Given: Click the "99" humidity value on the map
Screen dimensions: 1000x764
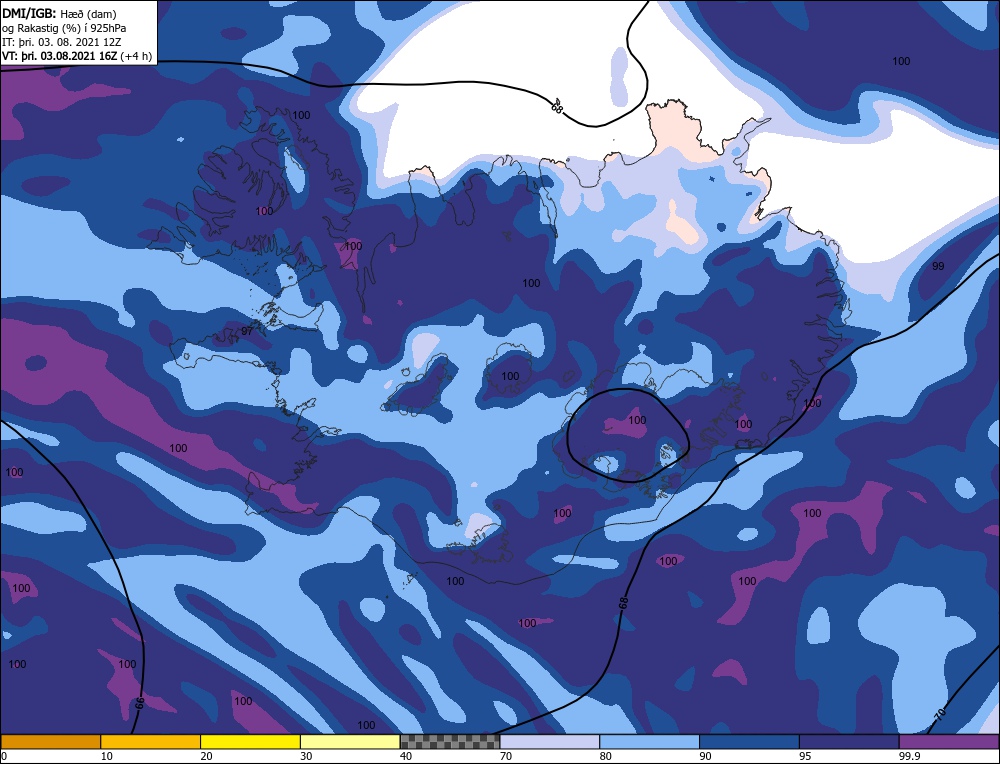Looking at the screenshot, I should 938,266.
